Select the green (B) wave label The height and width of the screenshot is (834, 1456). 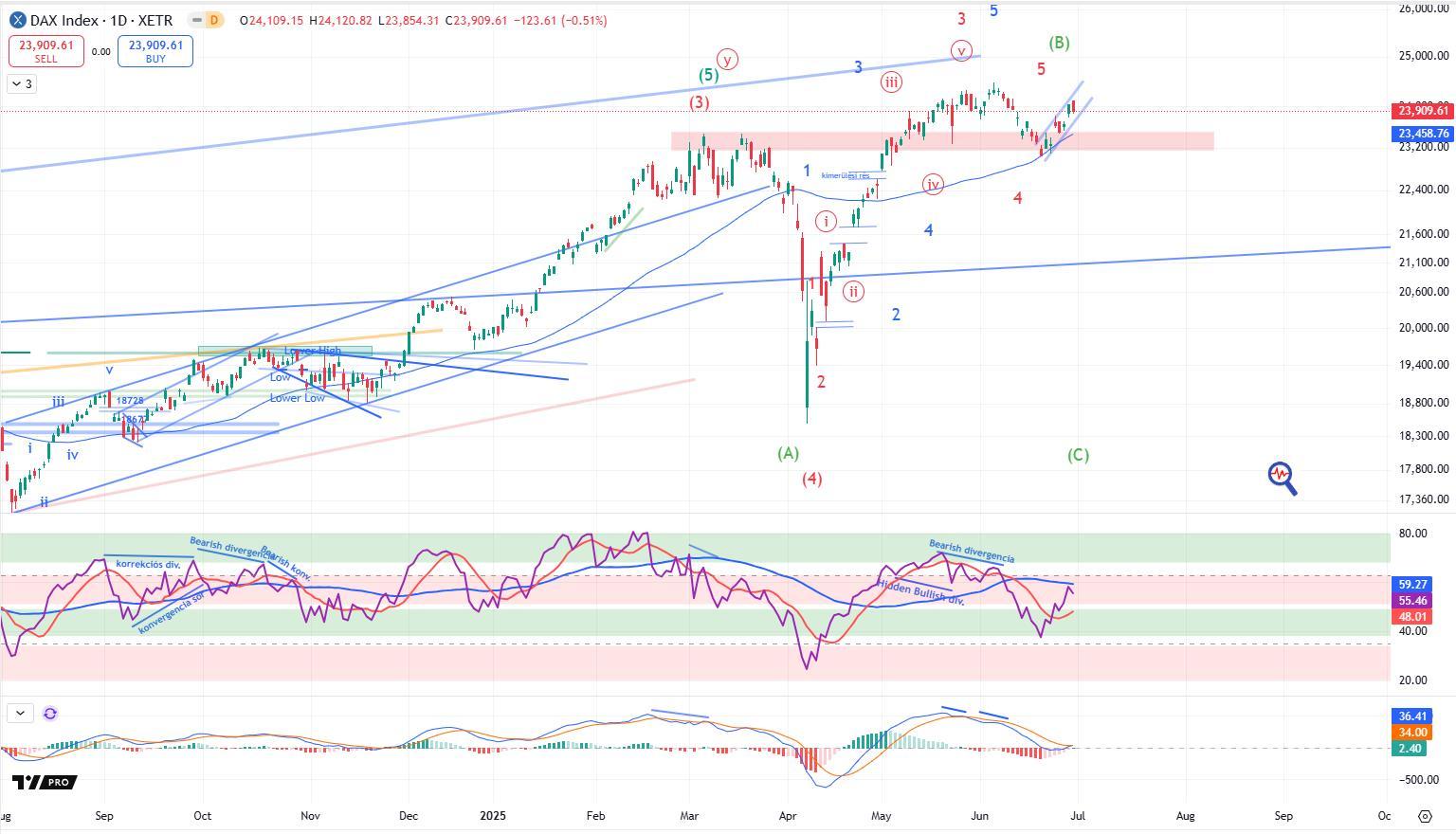(1060, 43)
